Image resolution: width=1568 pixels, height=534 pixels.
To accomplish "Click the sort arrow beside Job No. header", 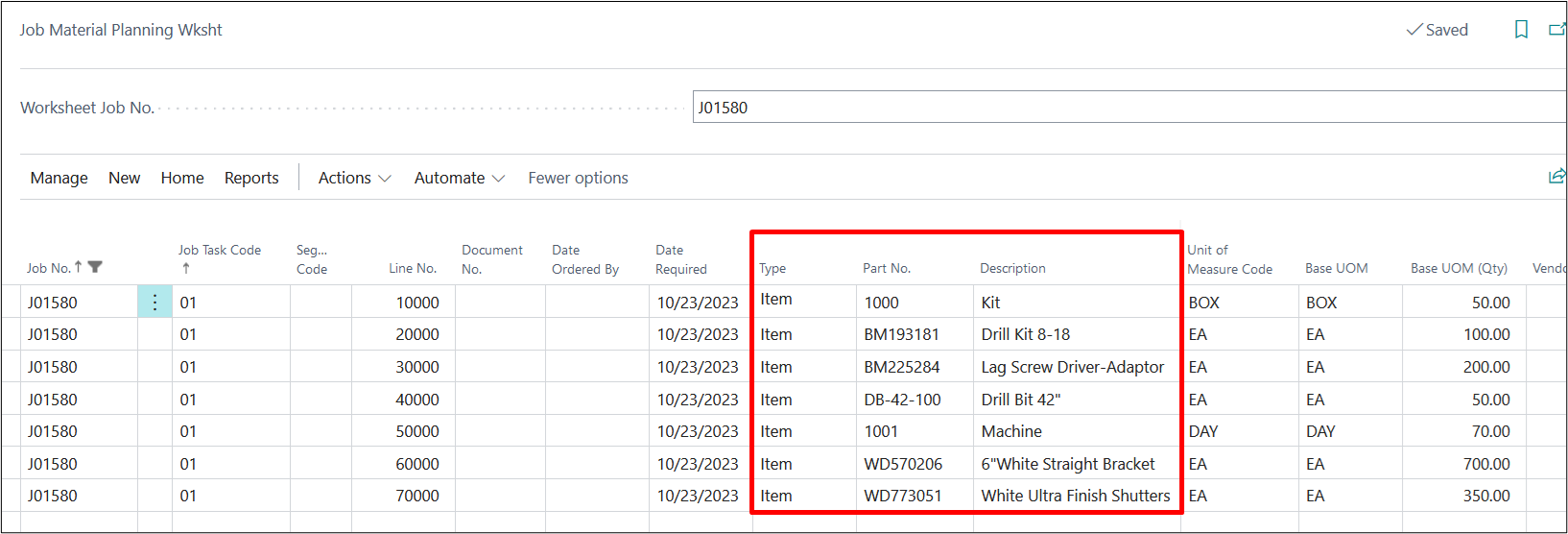I will click(79, 268).
